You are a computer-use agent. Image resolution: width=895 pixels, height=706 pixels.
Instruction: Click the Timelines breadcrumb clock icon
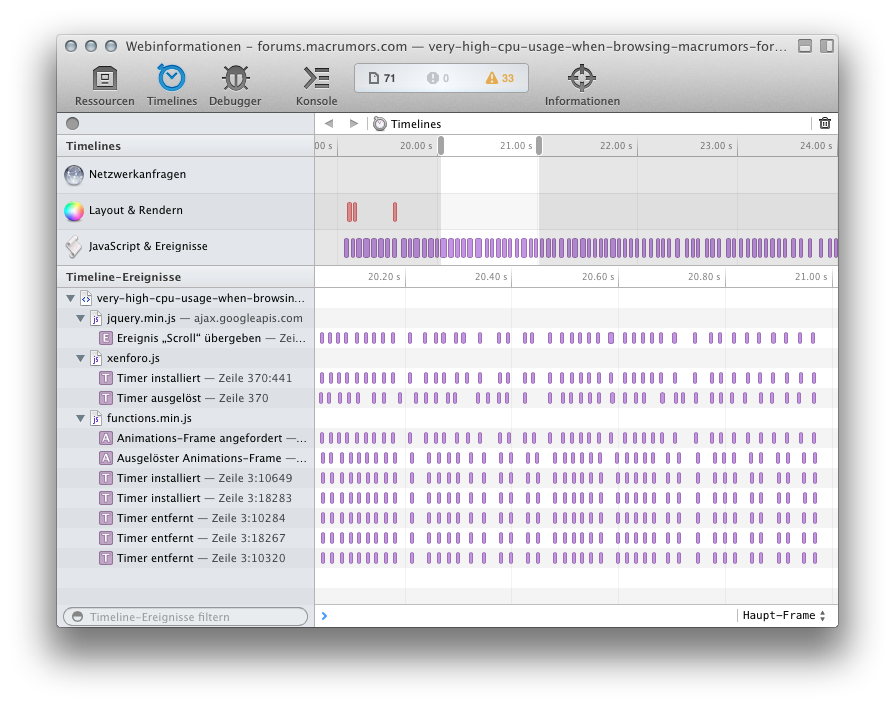[x=380, y=123]
